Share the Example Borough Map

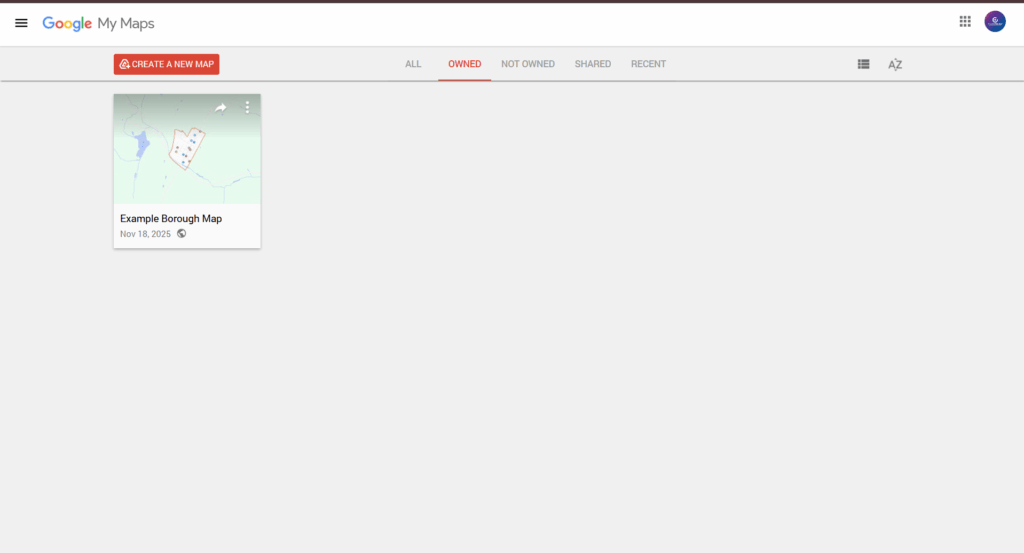[x=221, y=108]
